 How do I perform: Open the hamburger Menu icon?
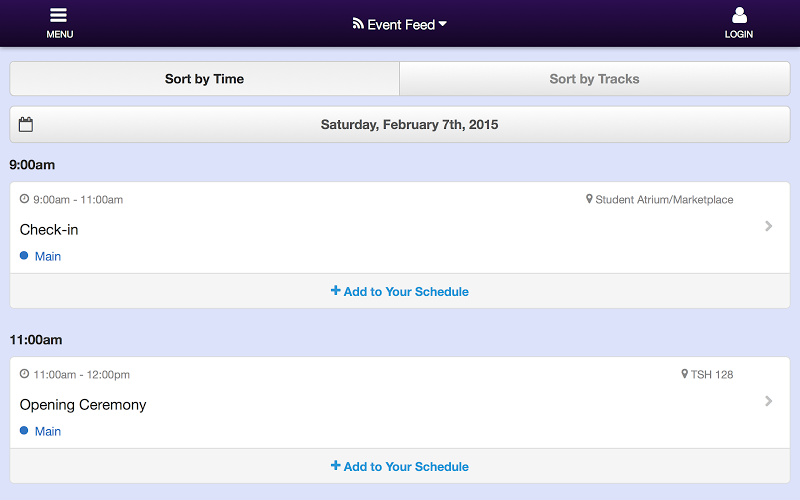coord(59,16)
